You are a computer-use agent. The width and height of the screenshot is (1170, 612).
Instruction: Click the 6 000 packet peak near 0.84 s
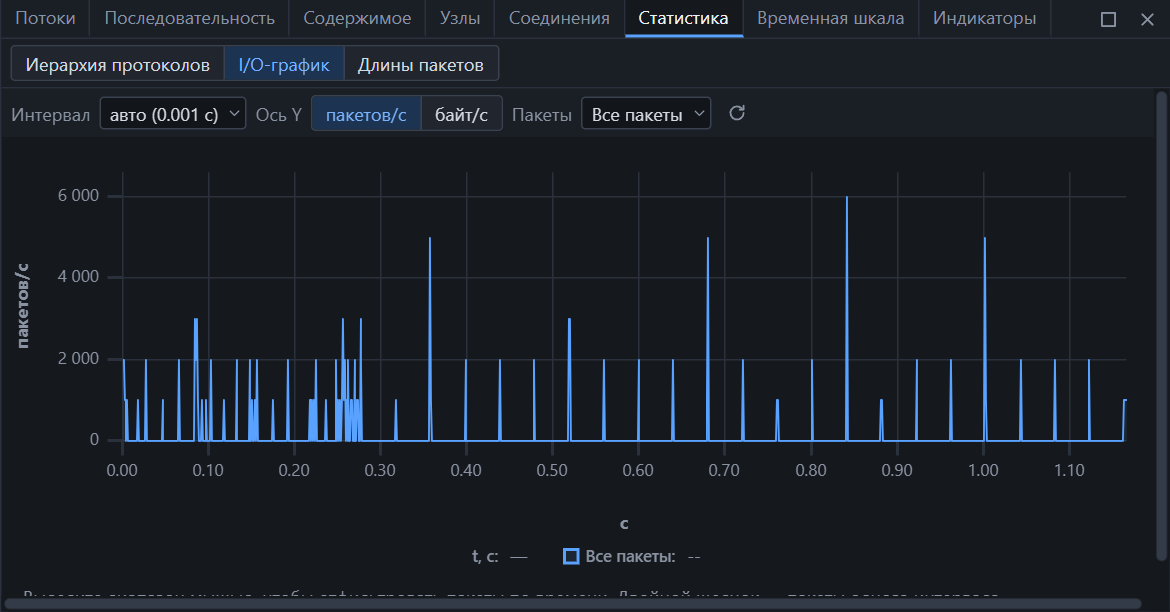[x=847, y=197]
